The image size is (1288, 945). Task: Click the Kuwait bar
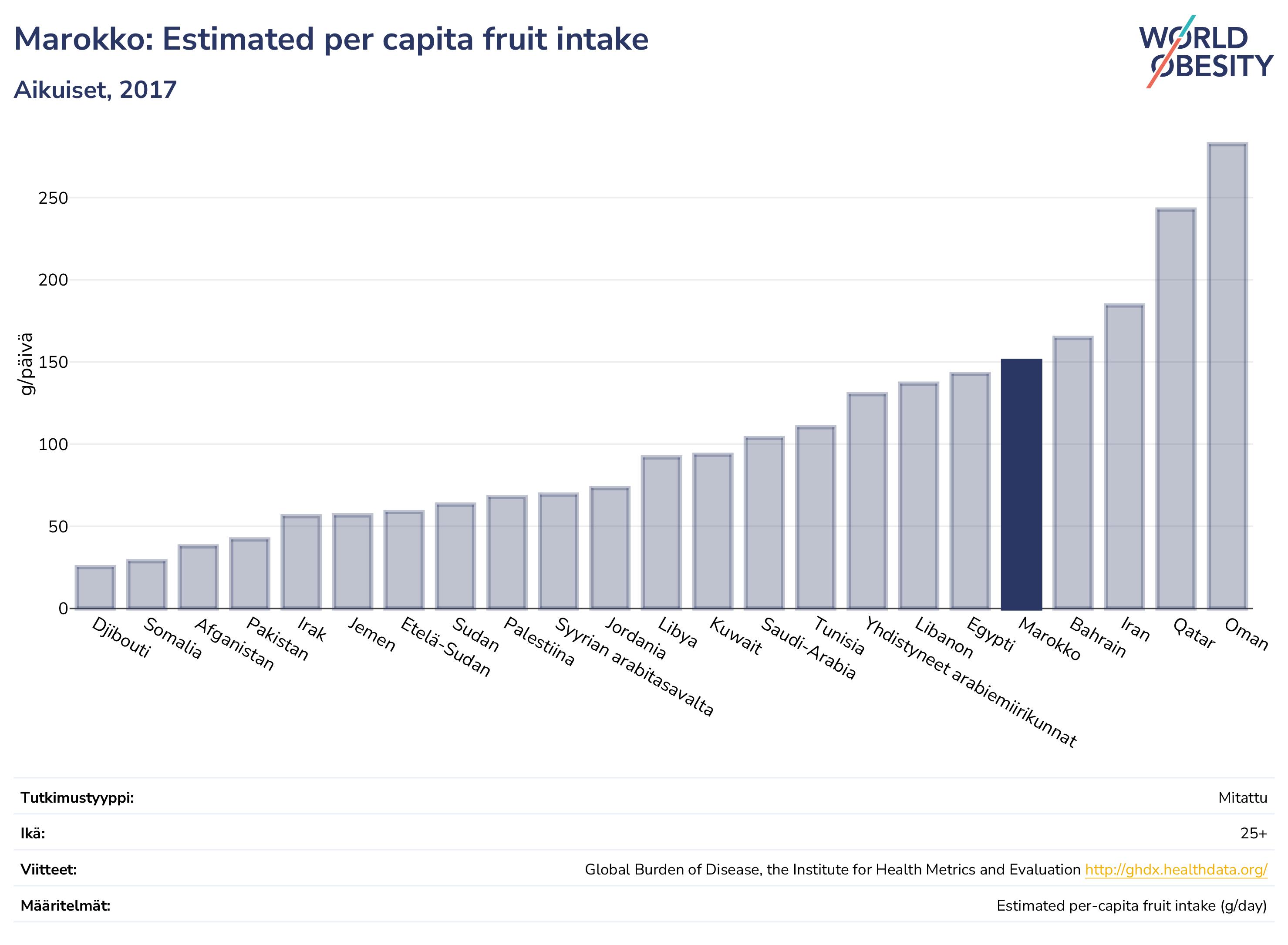[x=712, y=531]
